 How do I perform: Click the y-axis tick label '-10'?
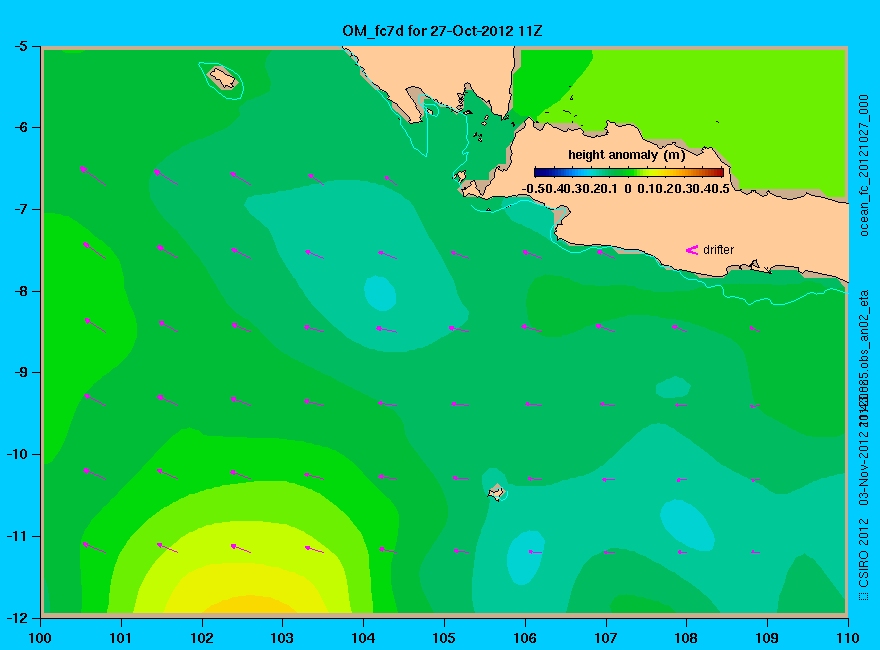tap(17, 454)
